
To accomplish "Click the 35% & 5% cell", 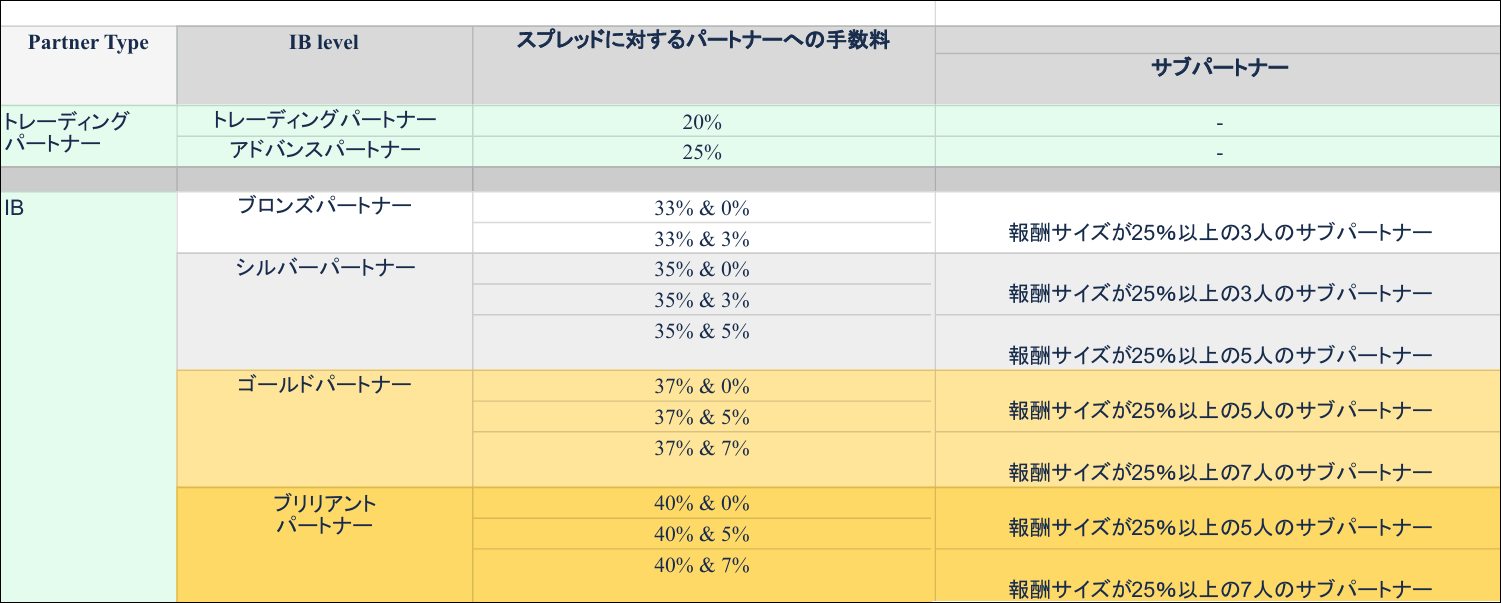I will point(702,331).
